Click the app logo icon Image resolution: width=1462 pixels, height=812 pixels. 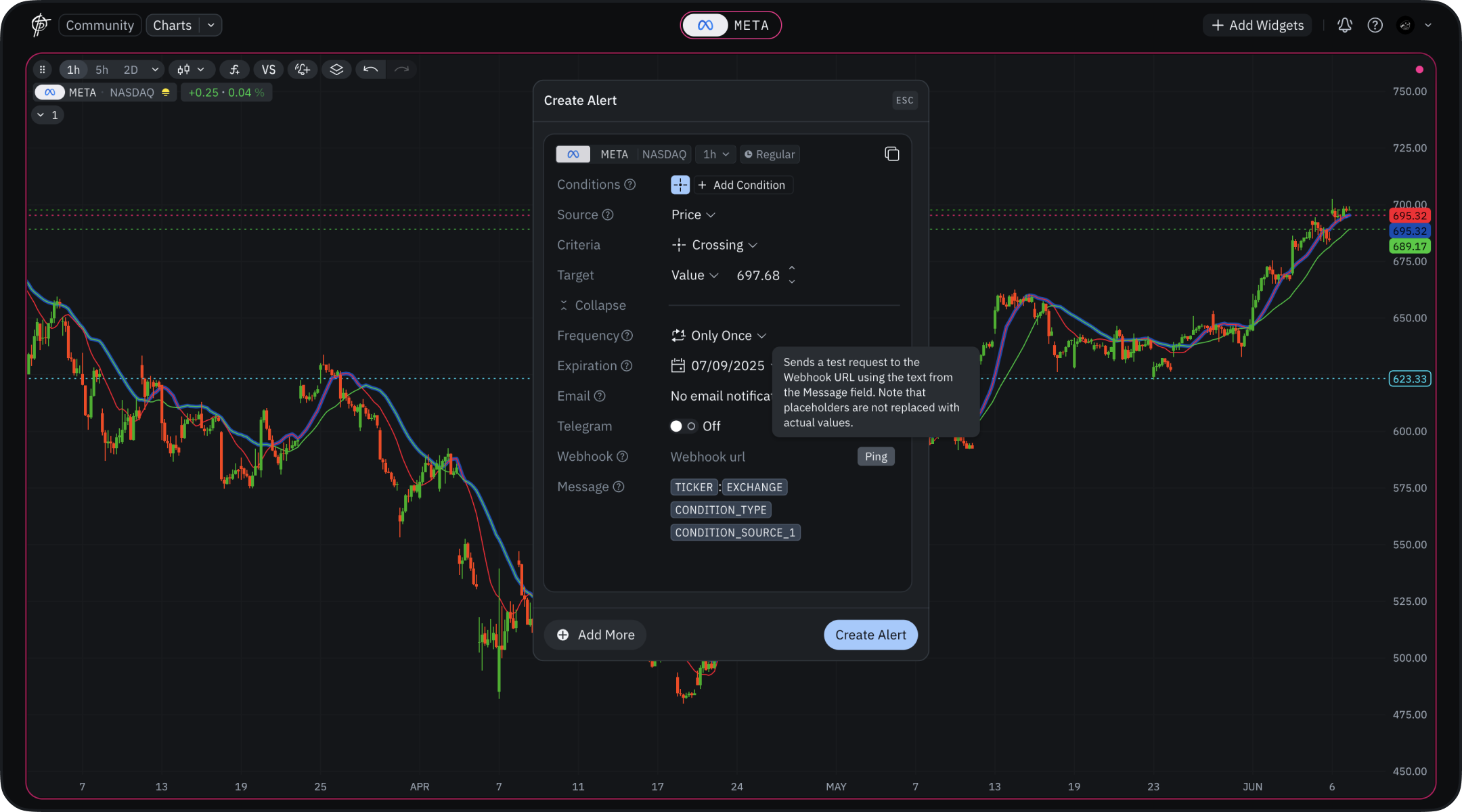41,25
